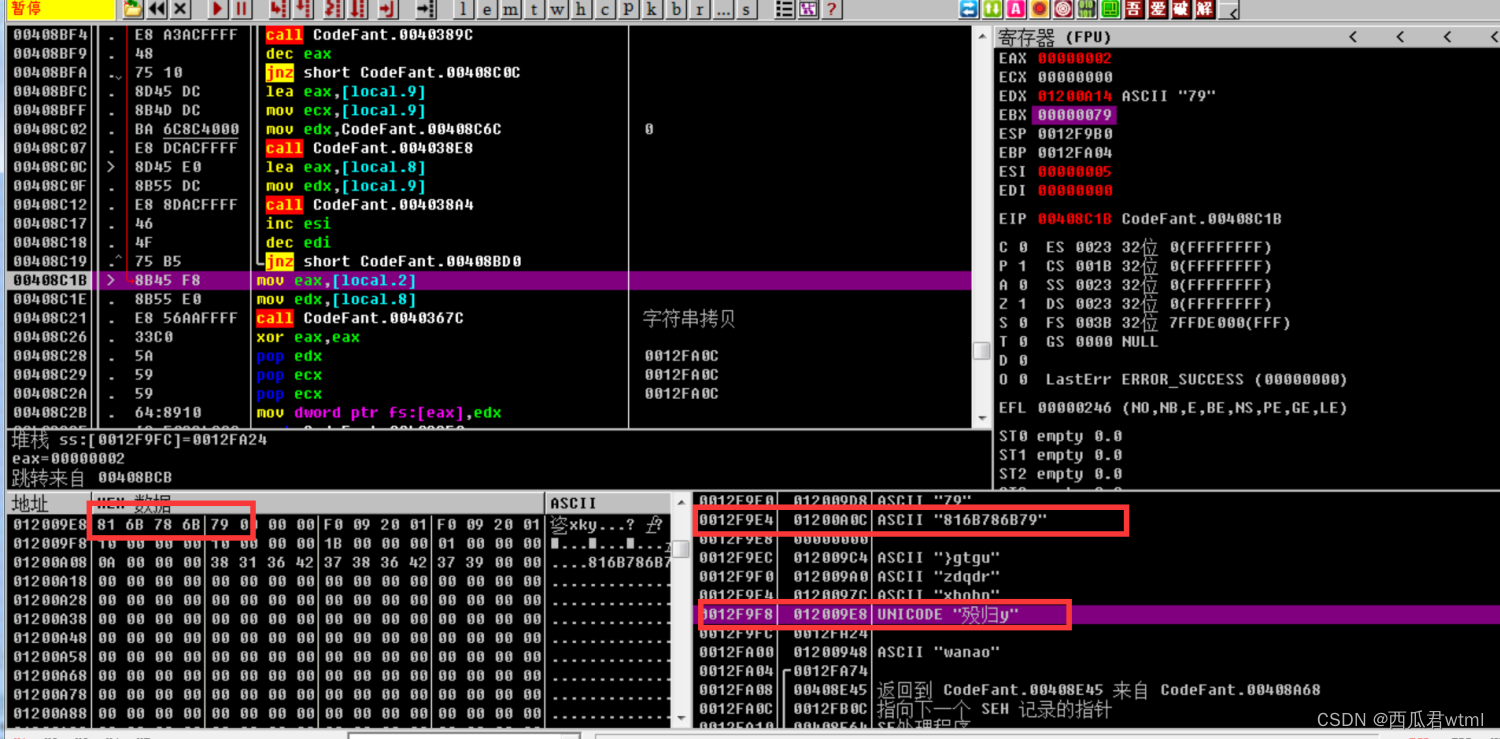This screenshot has height=739, width=1500.
Task: Click the green binary 010 plugin icon
Action: [1085, 11]
